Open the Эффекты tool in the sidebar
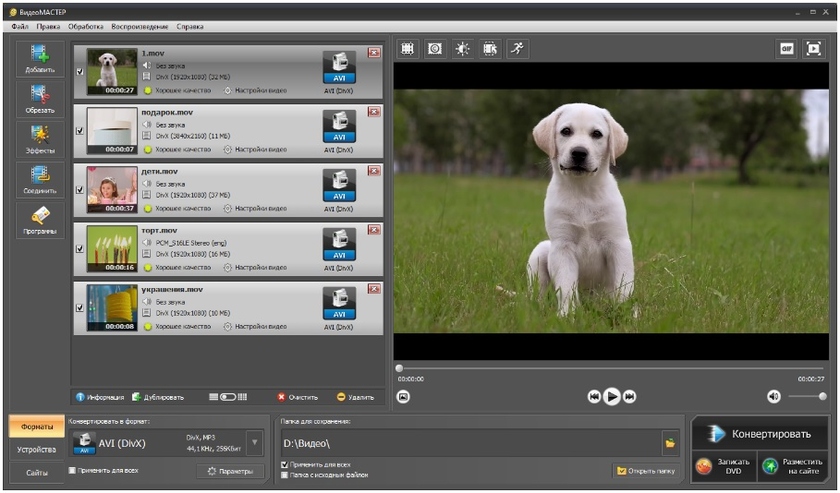The width and height of the screenshot is (840, 493). [40, 137]
